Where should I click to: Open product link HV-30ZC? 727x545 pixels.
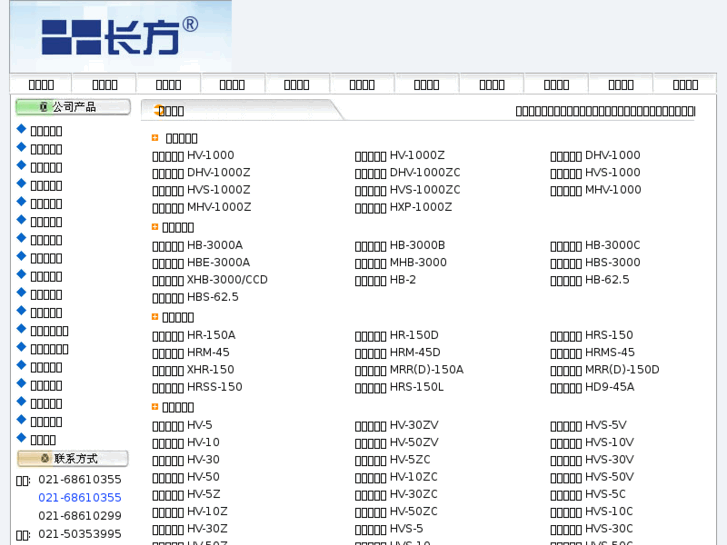(x=396, y=494)
